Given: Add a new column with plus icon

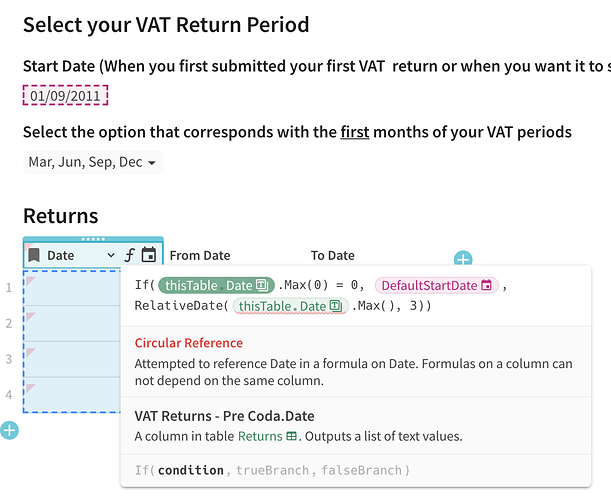Looking at the screenshot, I should click(463, 260).
